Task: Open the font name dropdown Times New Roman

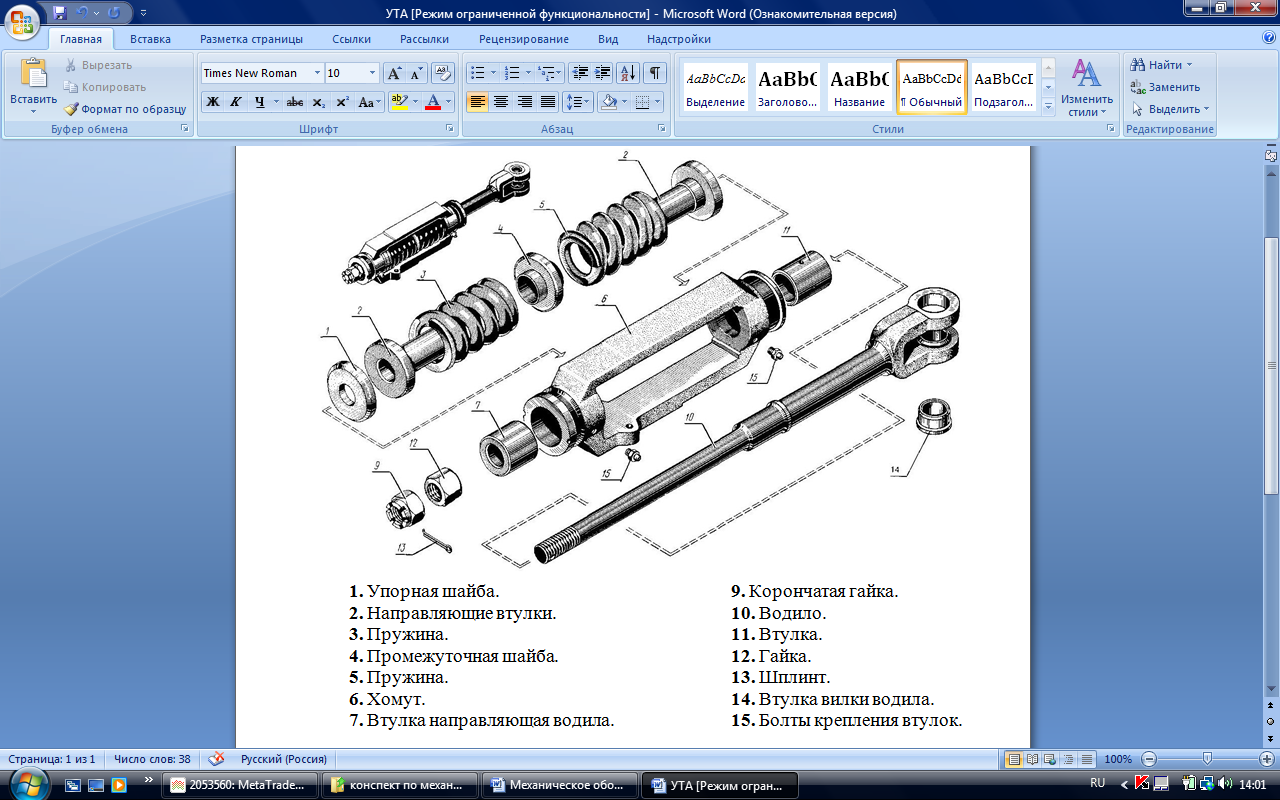Action: (x=318, y=73)
